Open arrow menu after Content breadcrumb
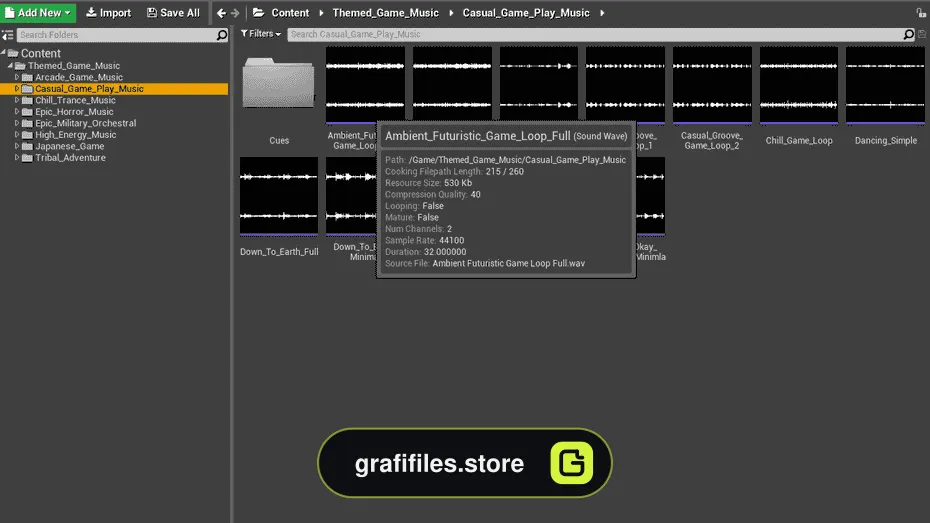 pyautogui.click(x=321, y=12)
